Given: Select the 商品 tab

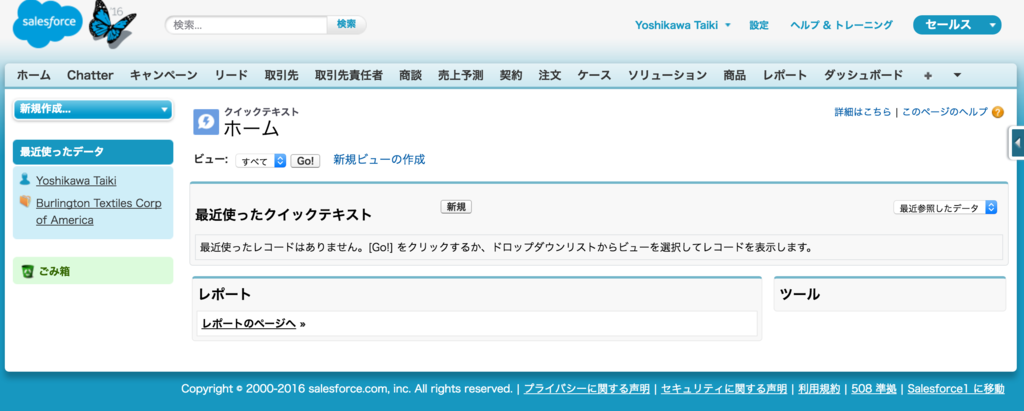Looking at the screenshot, I should 735,75.
